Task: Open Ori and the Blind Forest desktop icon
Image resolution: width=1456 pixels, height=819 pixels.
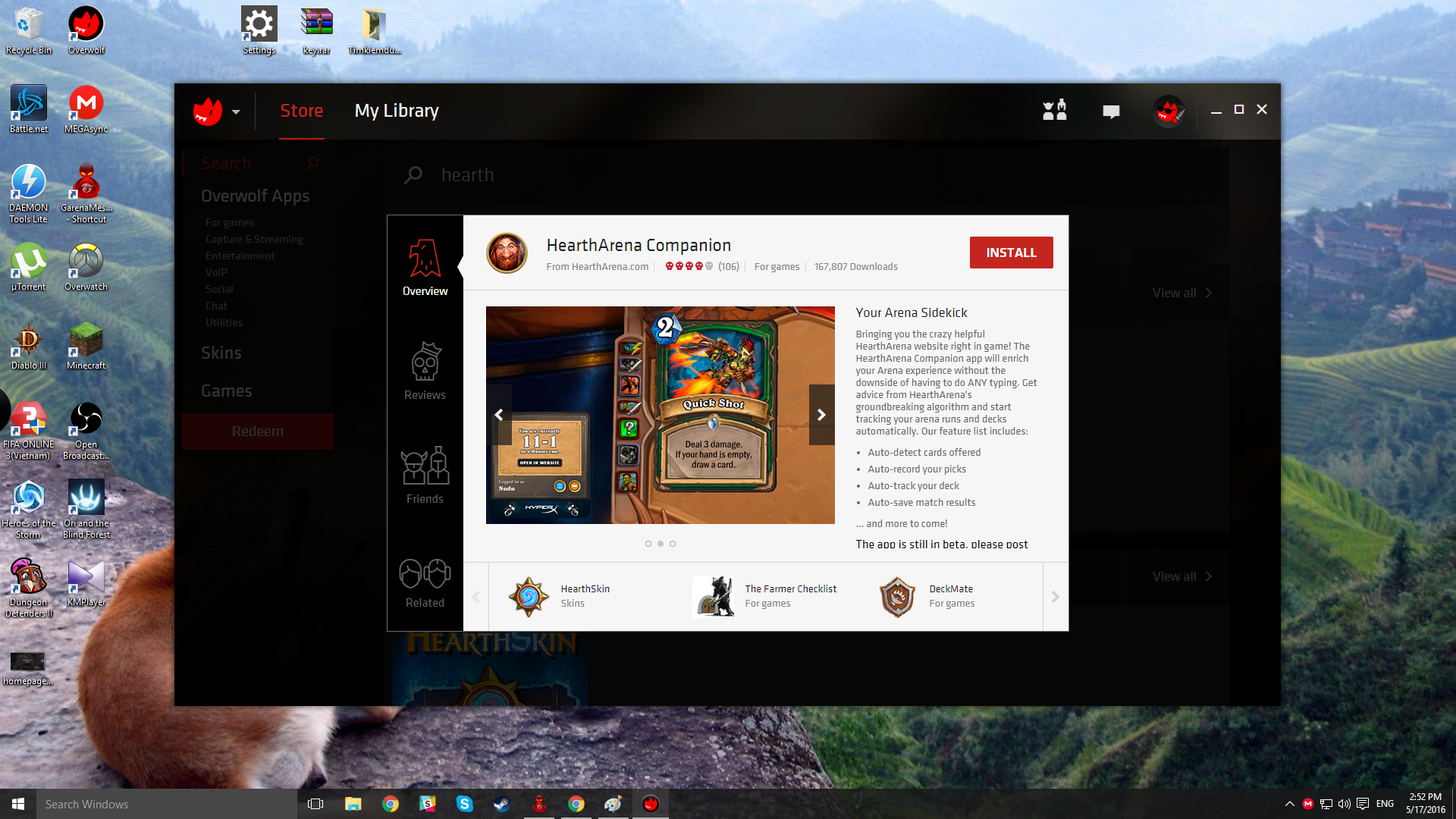Action: pyautogui.click(x=86, y=510)
